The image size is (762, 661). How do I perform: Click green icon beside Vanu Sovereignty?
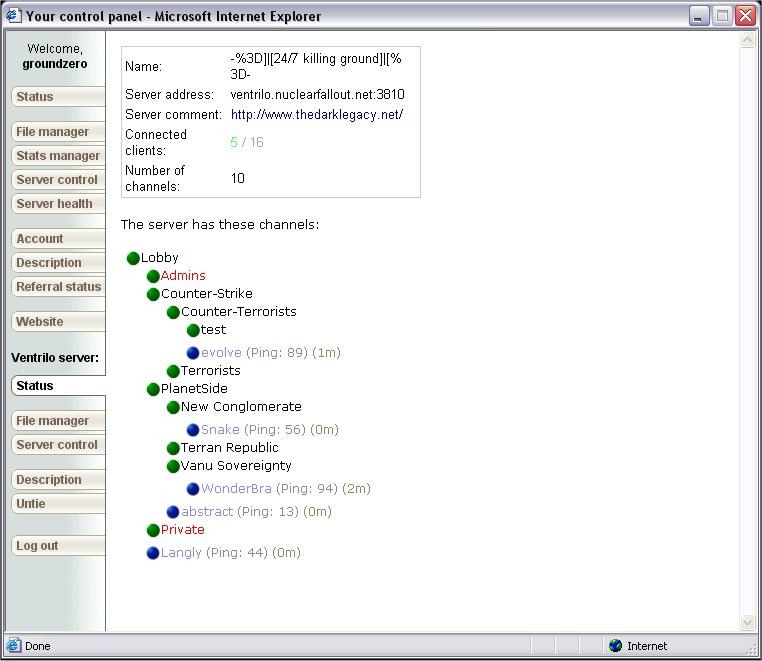[173, 466]
